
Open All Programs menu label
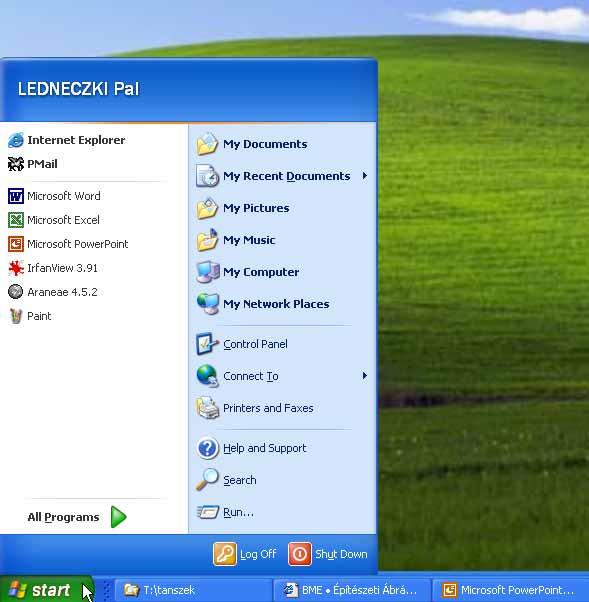63,517
